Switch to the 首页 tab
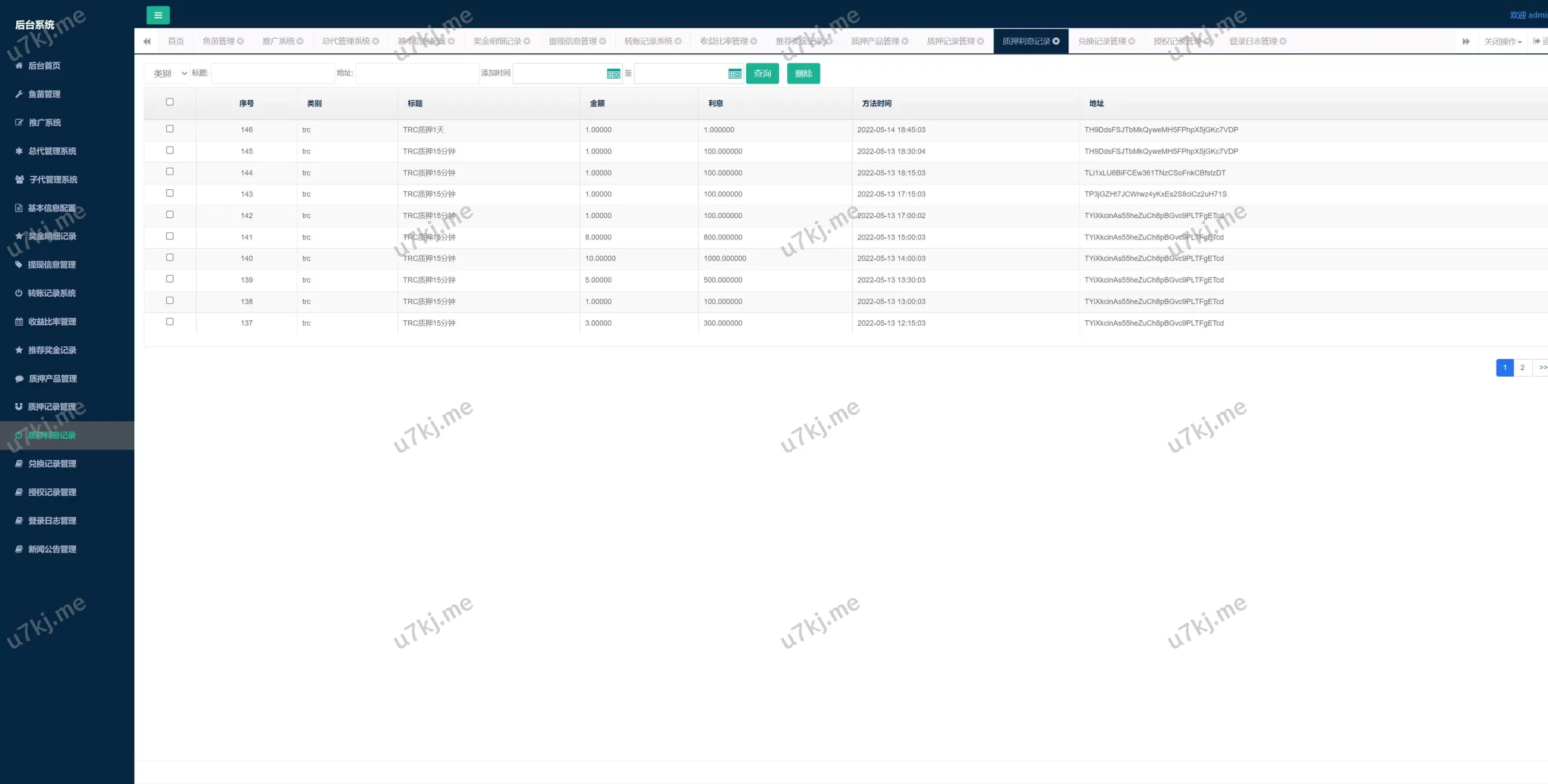This screenshot has height=784, width=1548. pyautogui.click(x=176, y=41)
